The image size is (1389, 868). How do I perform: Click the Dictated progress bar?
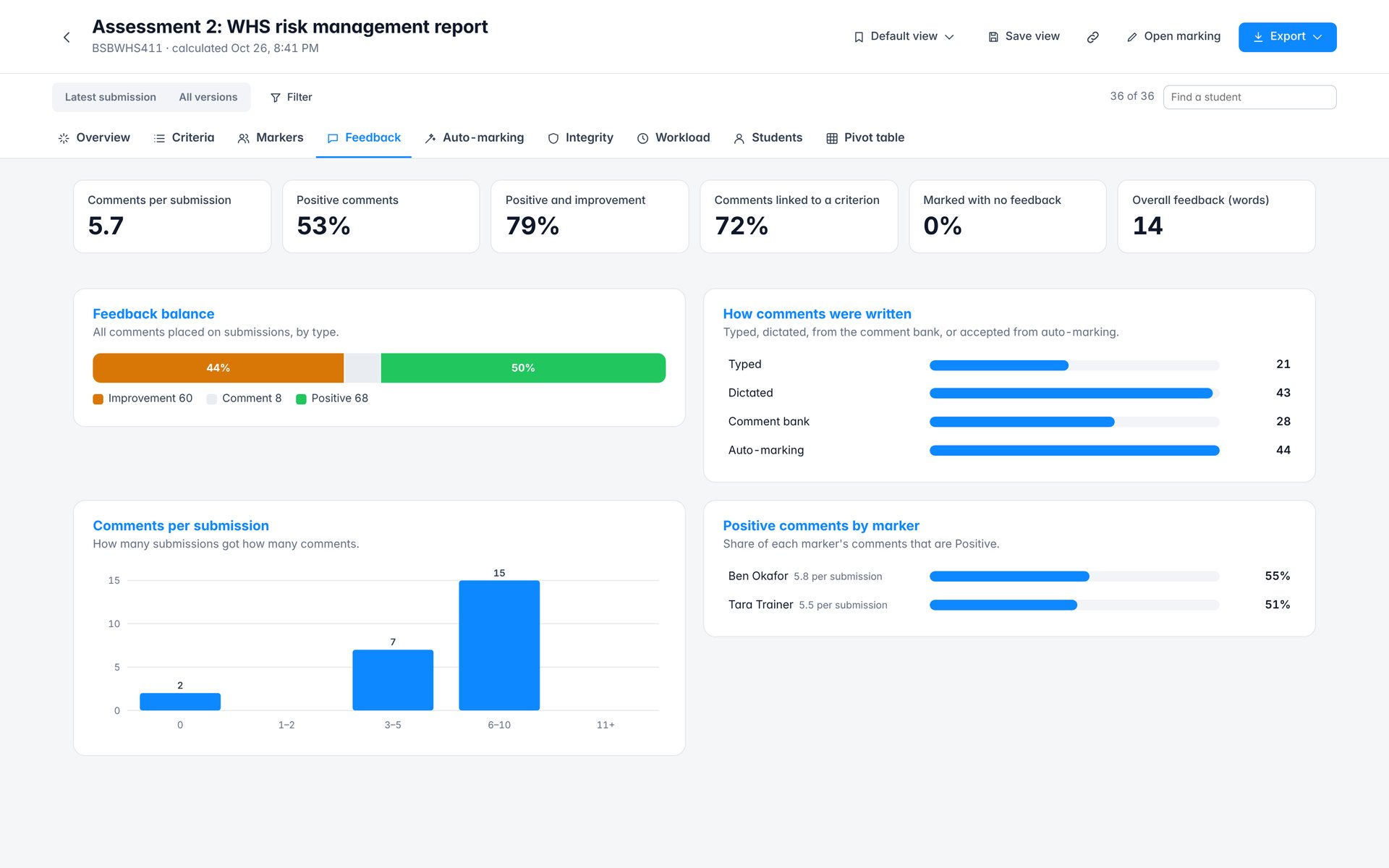[x=1074, y=393]
